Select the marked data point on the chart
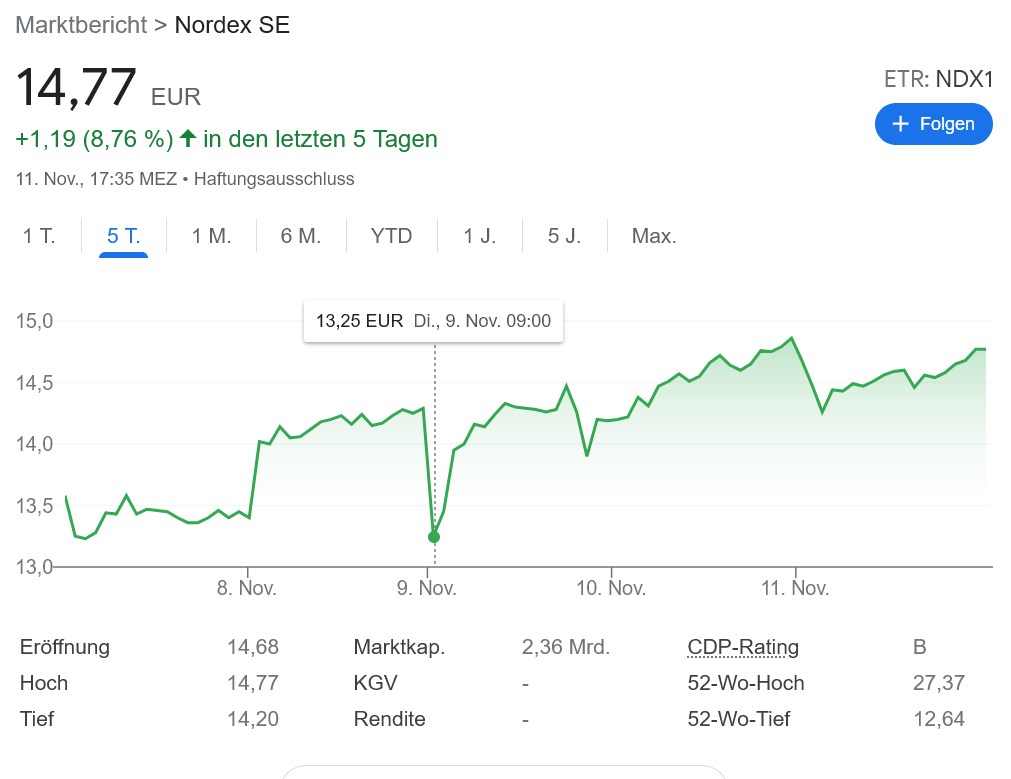This screenshot has width=1011, height=779. point(433,536)
